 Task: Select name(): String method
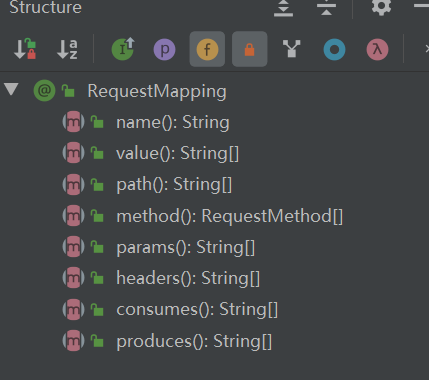[x=173, y=122]
